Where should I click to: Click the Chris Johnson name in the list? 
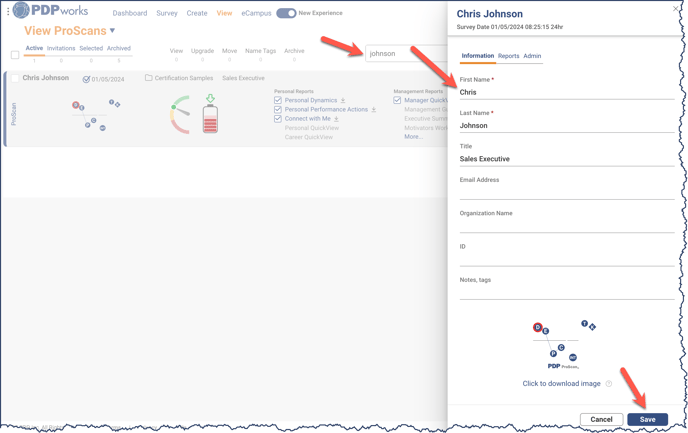46,78
